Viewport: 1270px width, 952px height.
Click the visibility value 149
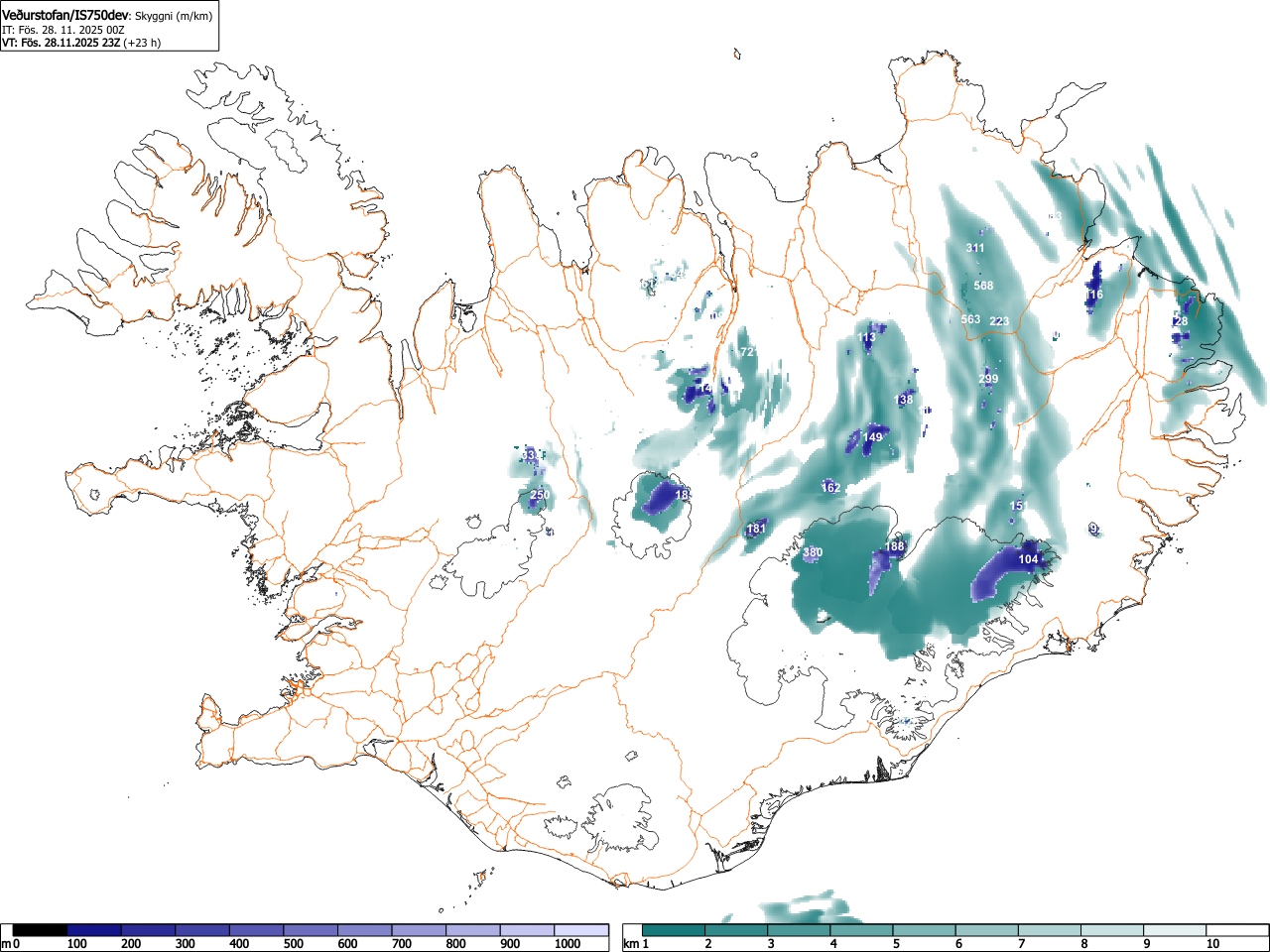click(x=872, y=437)
